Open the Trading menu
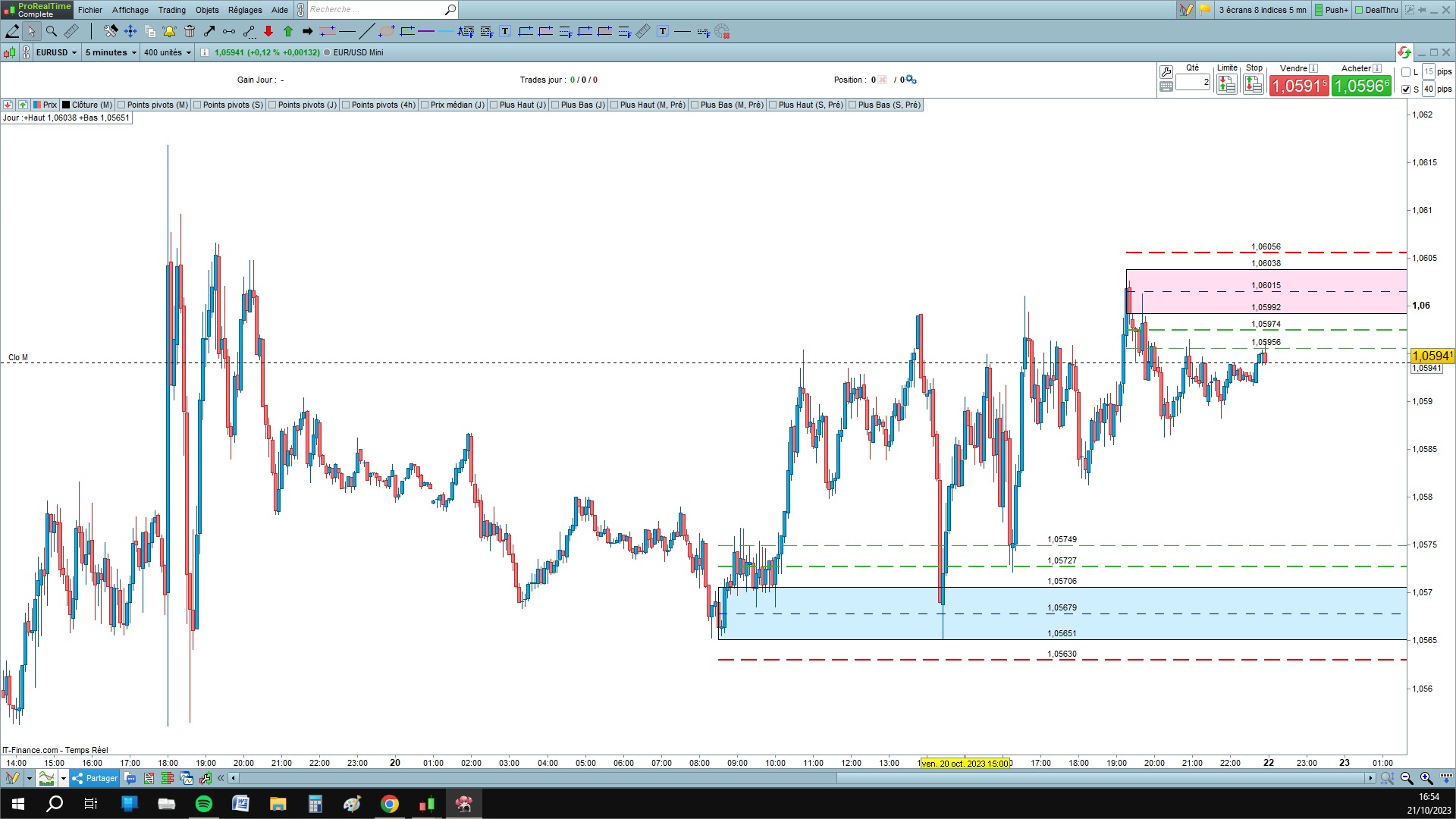 (x=171, y=10)
